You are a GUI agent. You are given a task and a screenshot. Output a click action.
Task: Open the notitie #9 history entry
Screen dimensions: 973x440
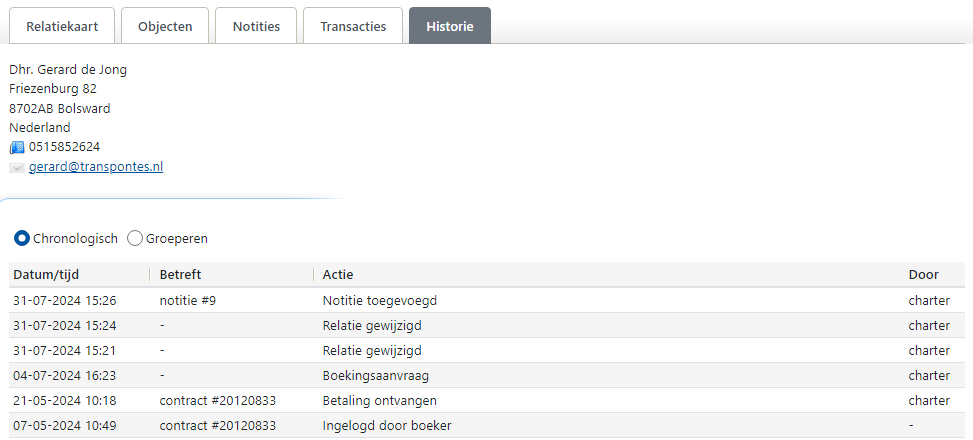pos(188,300)
